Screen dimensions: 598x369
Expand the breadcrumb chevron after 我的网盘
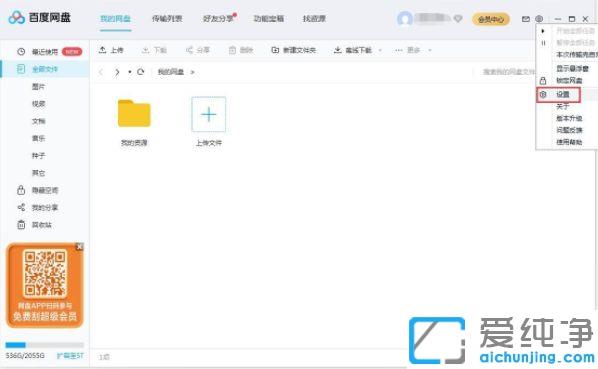pyautogui.click(x=192, y=72)
